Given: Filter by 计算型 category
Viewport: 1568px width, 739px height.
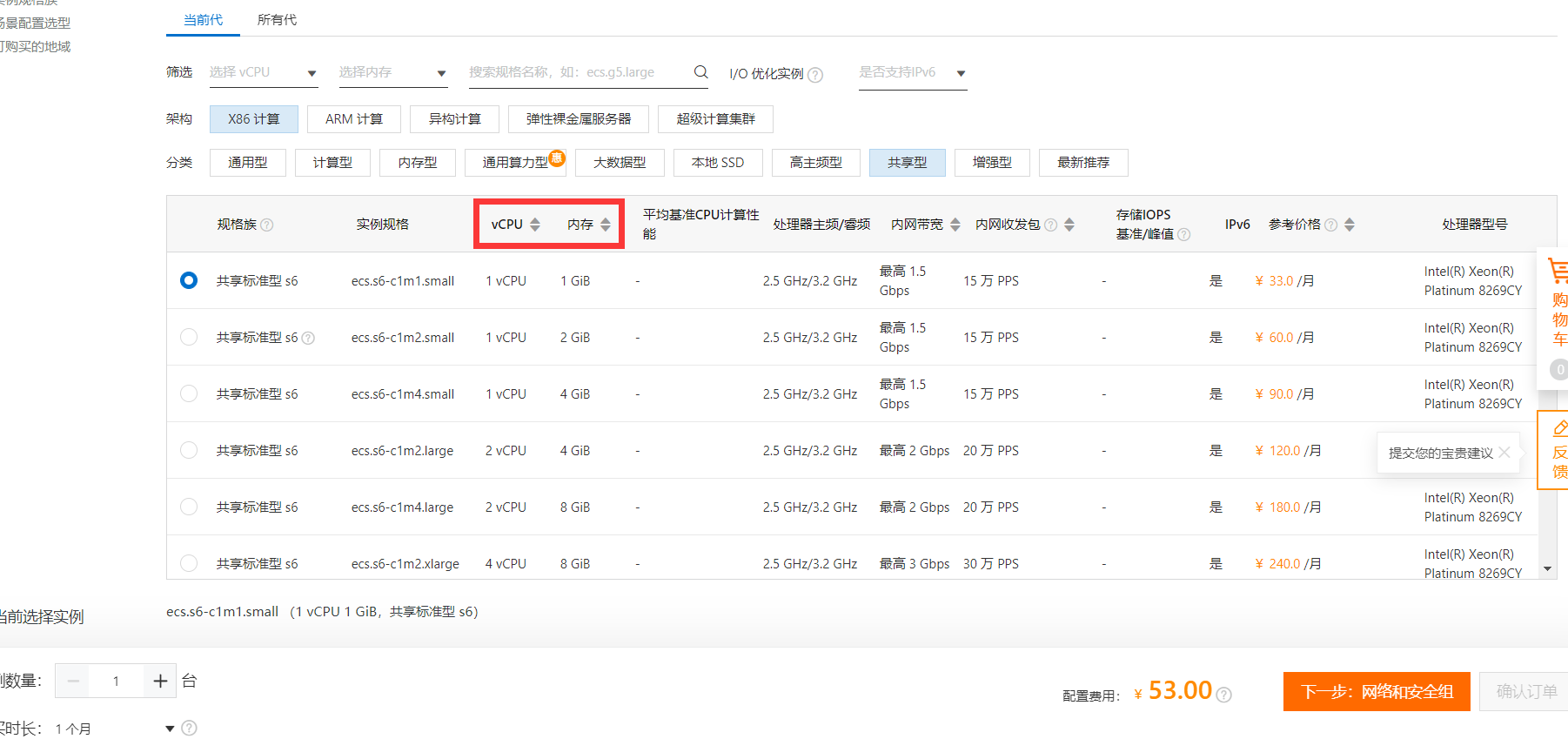Looking at the screenshot, I should click(x=332, y=163).
